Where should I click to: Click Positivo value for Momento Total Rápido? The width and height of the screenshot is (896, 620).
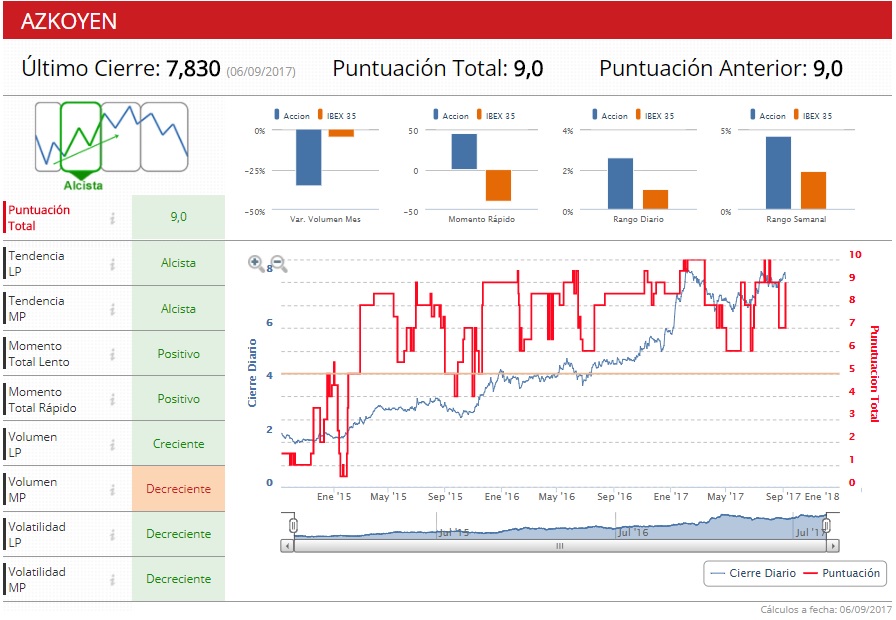[x=178, y=399]
